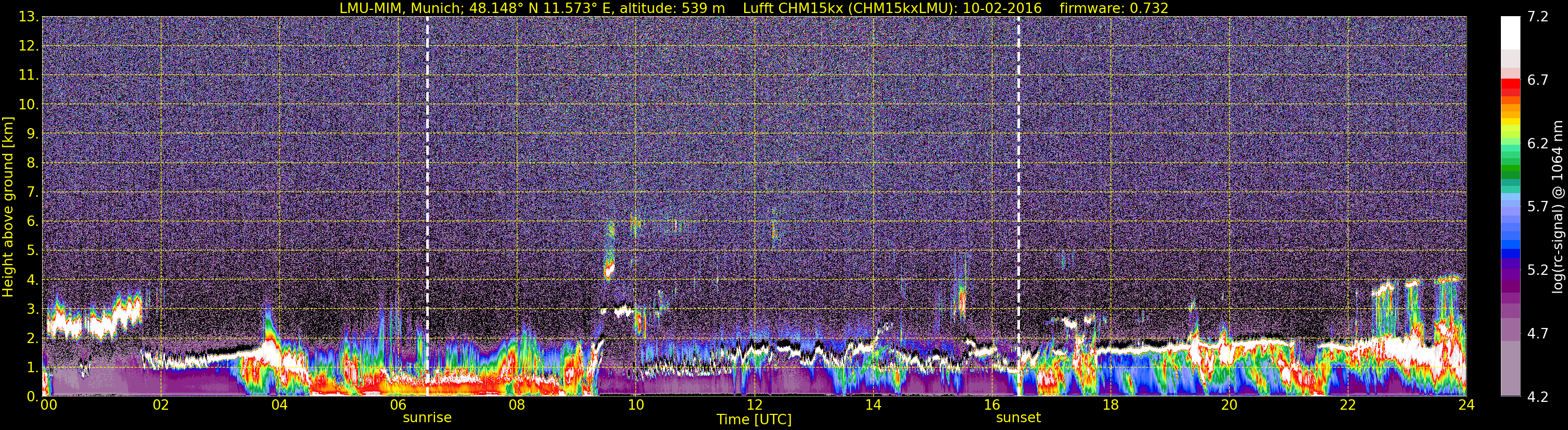This screenshot has width=1568, height=430.
Task: Click the colorbar tick label '5.2'
Action: tap(1538, 270)
